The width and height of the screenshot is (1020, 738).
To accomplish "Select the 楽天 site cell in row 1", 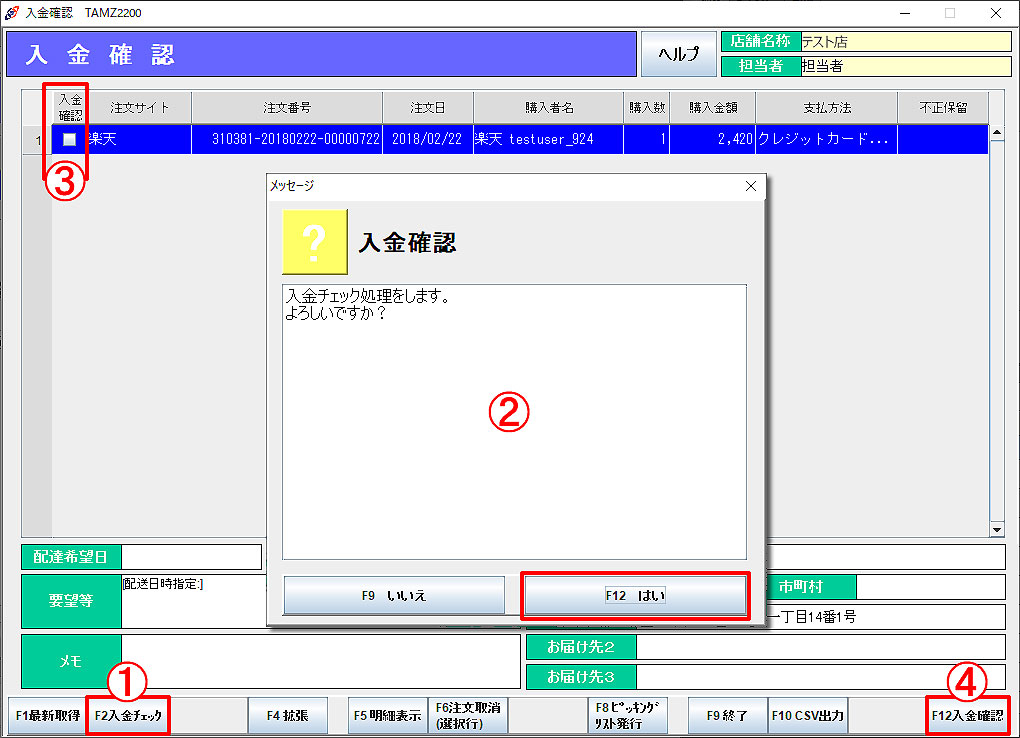I will [139, 139].
